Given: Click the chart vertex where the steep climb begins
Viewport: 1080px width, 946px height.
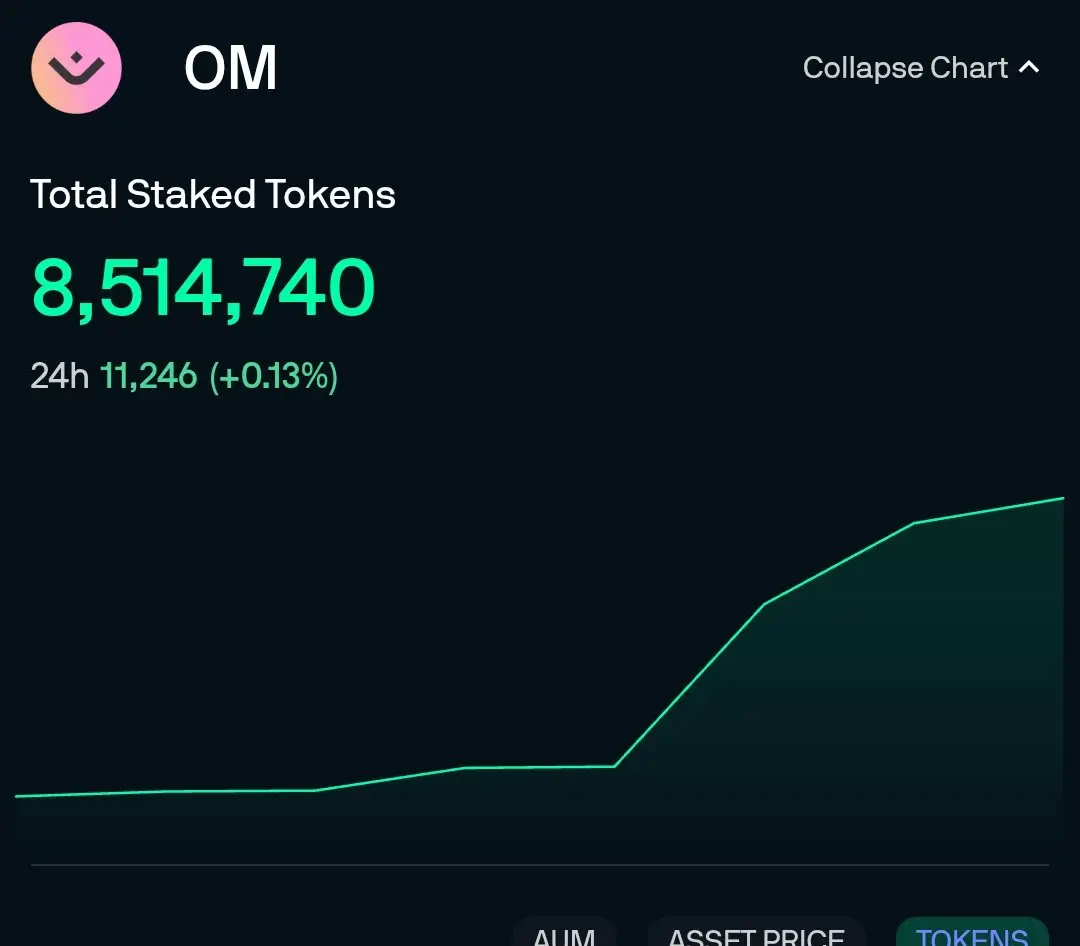Looking at the screenshot, I should pos(614,765).
